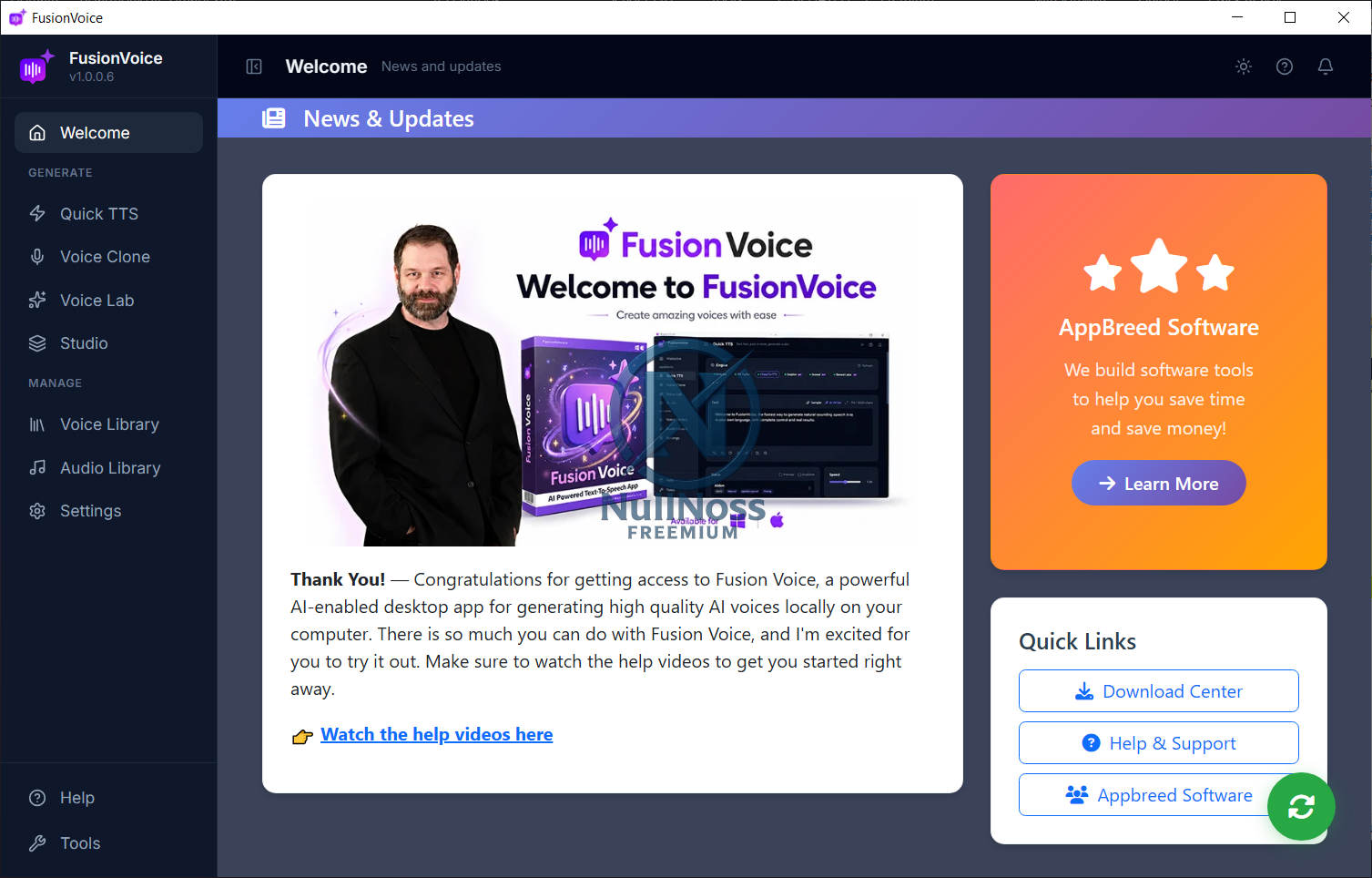Screen dimensions: 1372x878
Task: Open the Audio Library
Action: pos(108,468)
